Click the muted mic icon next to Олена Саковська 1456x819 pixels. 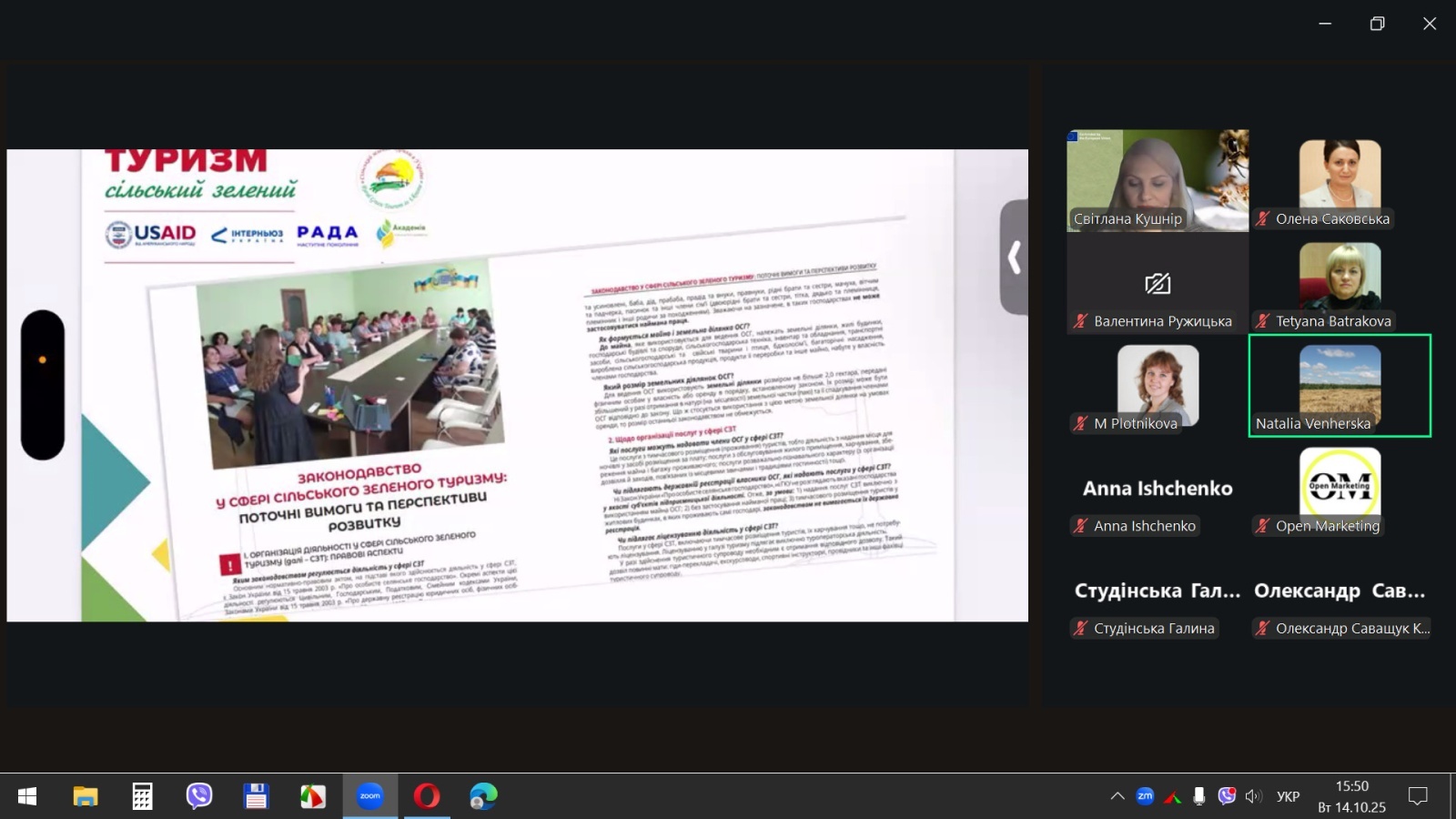click(x=1263, y=218)
